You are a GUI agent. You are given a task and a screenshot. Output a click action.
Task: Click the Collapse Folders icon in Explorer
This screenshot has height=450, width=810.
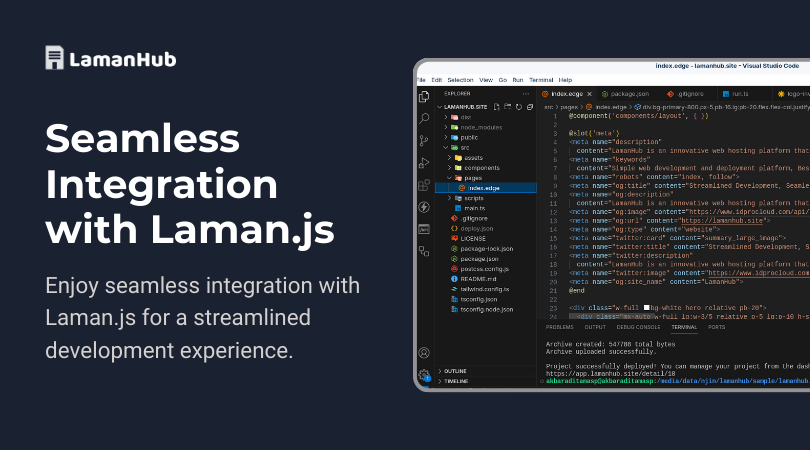530,107
